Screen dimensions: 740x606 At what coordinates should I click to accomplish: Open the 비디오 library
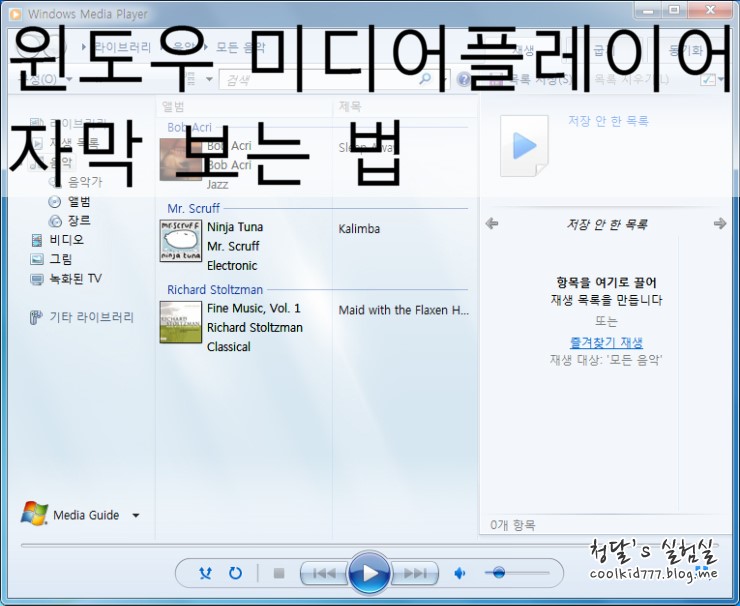(x=67, y=240)
